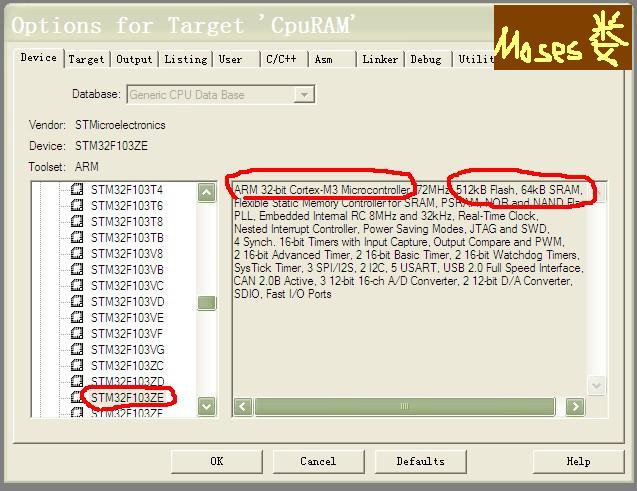Open Help for target options
Screen dimensions: 637x491
[578, 461]
